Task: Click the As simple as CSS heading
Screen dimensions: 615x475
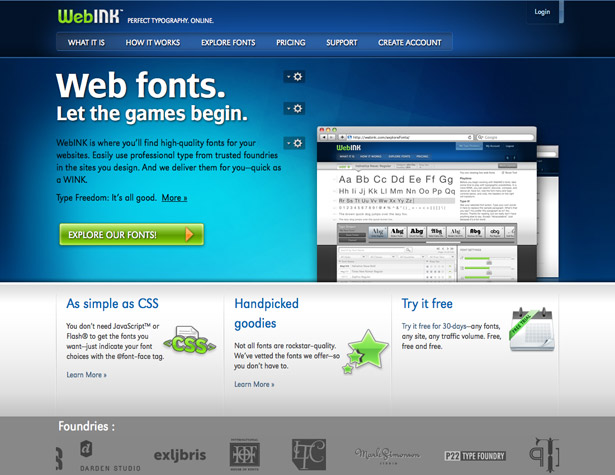Action: click(x=112, y=304)
